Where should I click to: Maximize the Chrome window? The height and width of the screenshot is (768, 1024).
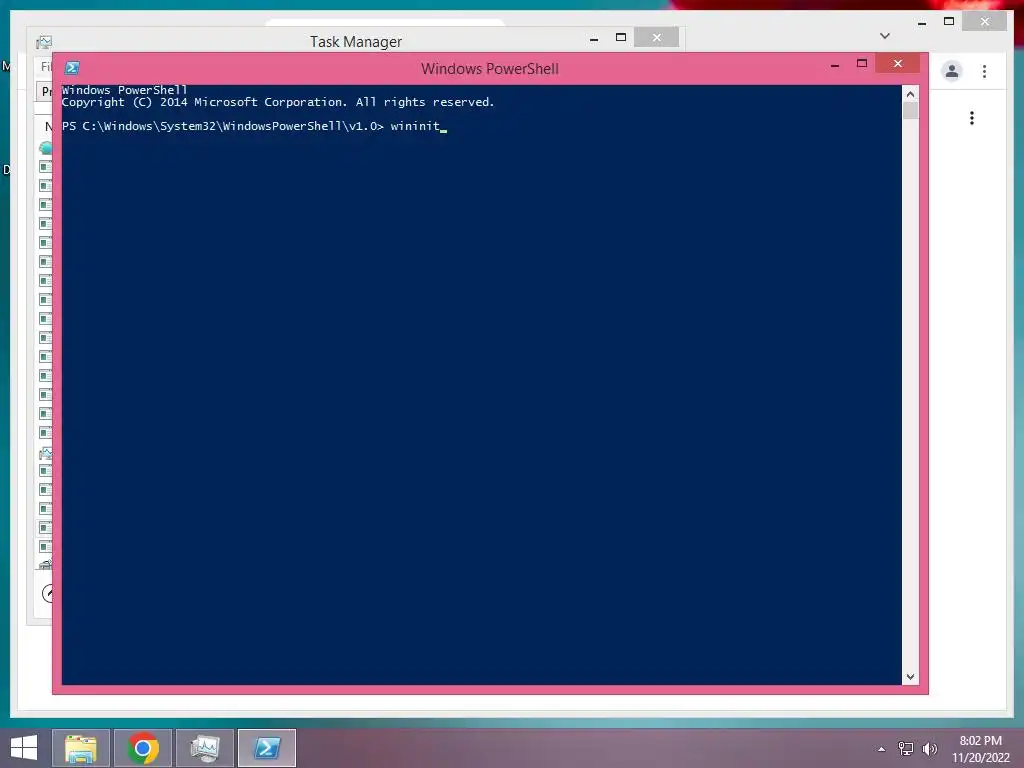(x=949, y=22)
